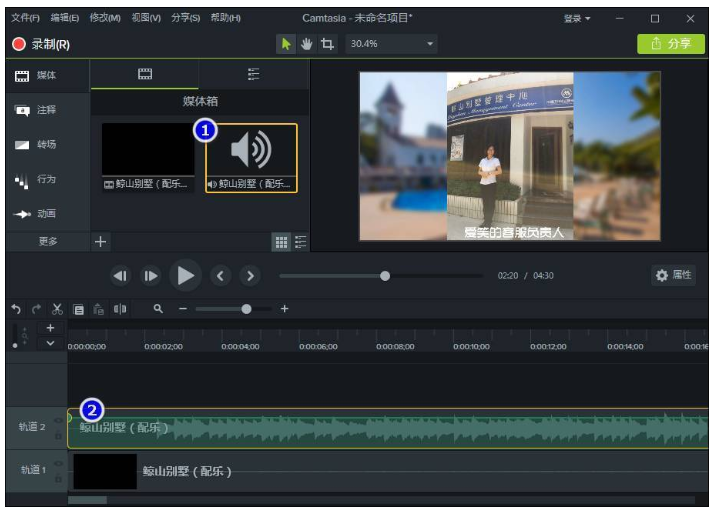712x509 pixels.
Task: Click the cut scissors icon
Action: tap(58, 309)
